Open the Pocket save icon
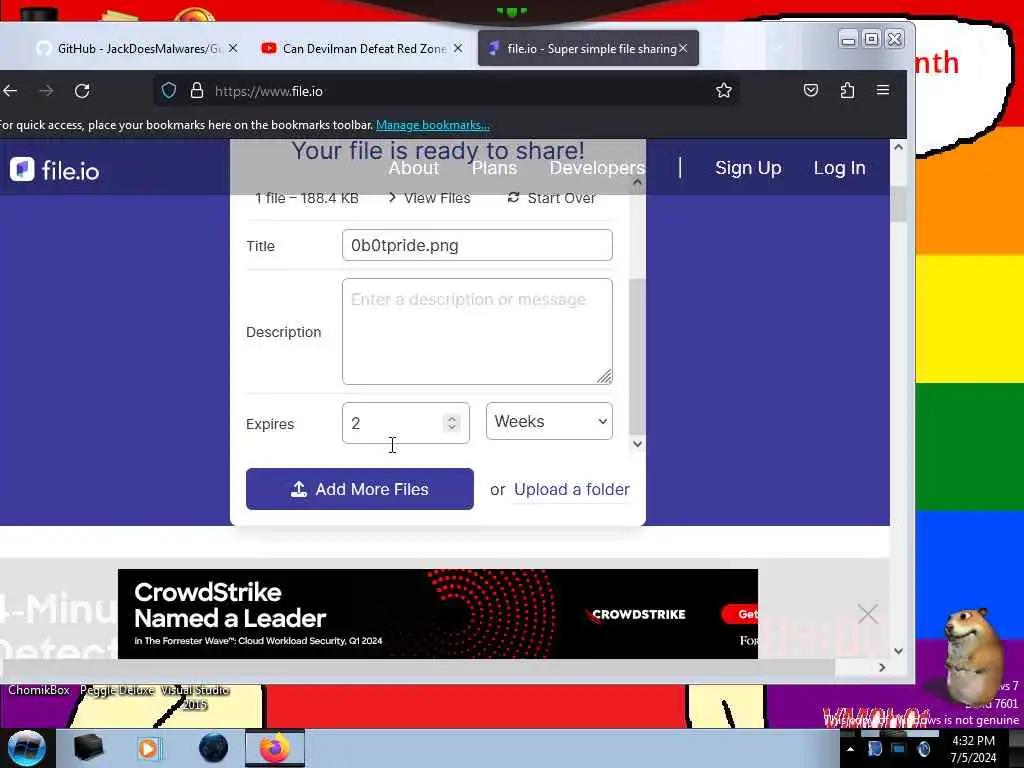The height and width of the screenshot is (768, 1024). pyautogui.click(x=810, y=90)
